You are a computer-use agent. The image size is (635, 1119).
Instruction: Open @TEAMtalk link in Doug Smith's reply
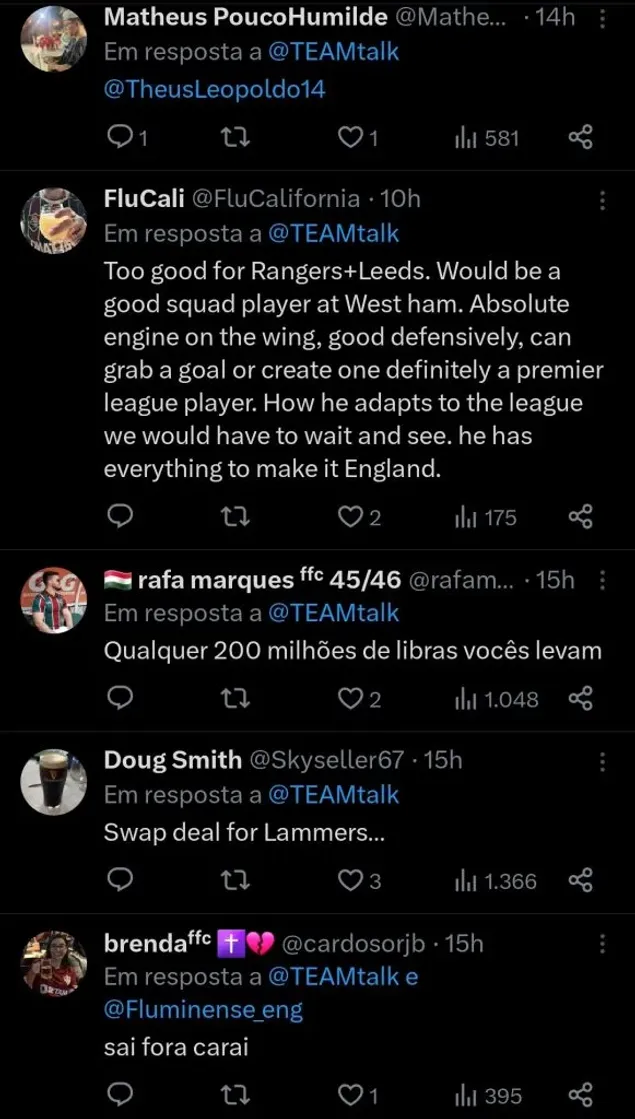click(x=334, y=795)
